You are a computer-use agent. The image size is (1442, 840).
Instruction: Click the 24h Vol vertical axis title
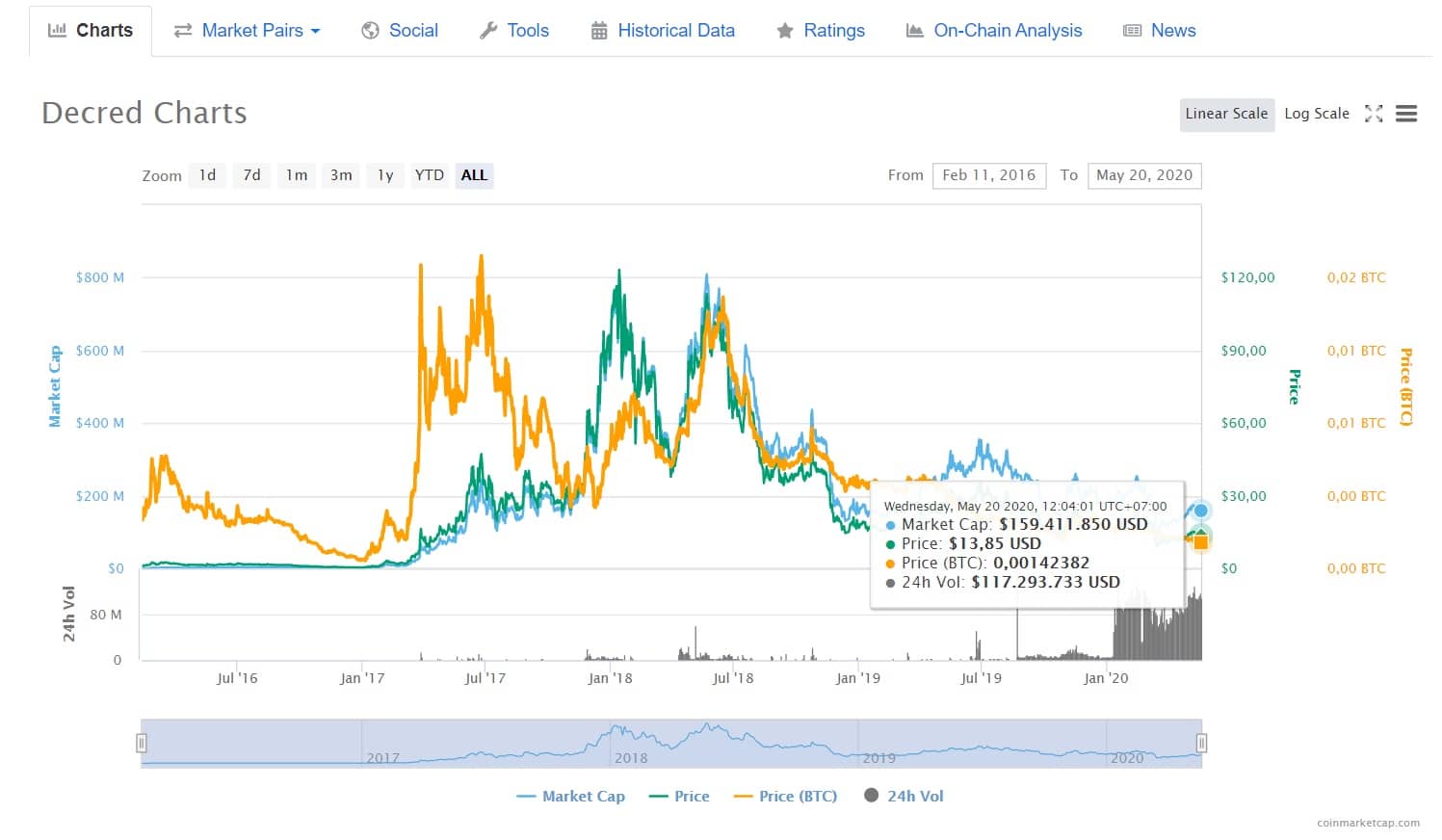tap(68, 614)
